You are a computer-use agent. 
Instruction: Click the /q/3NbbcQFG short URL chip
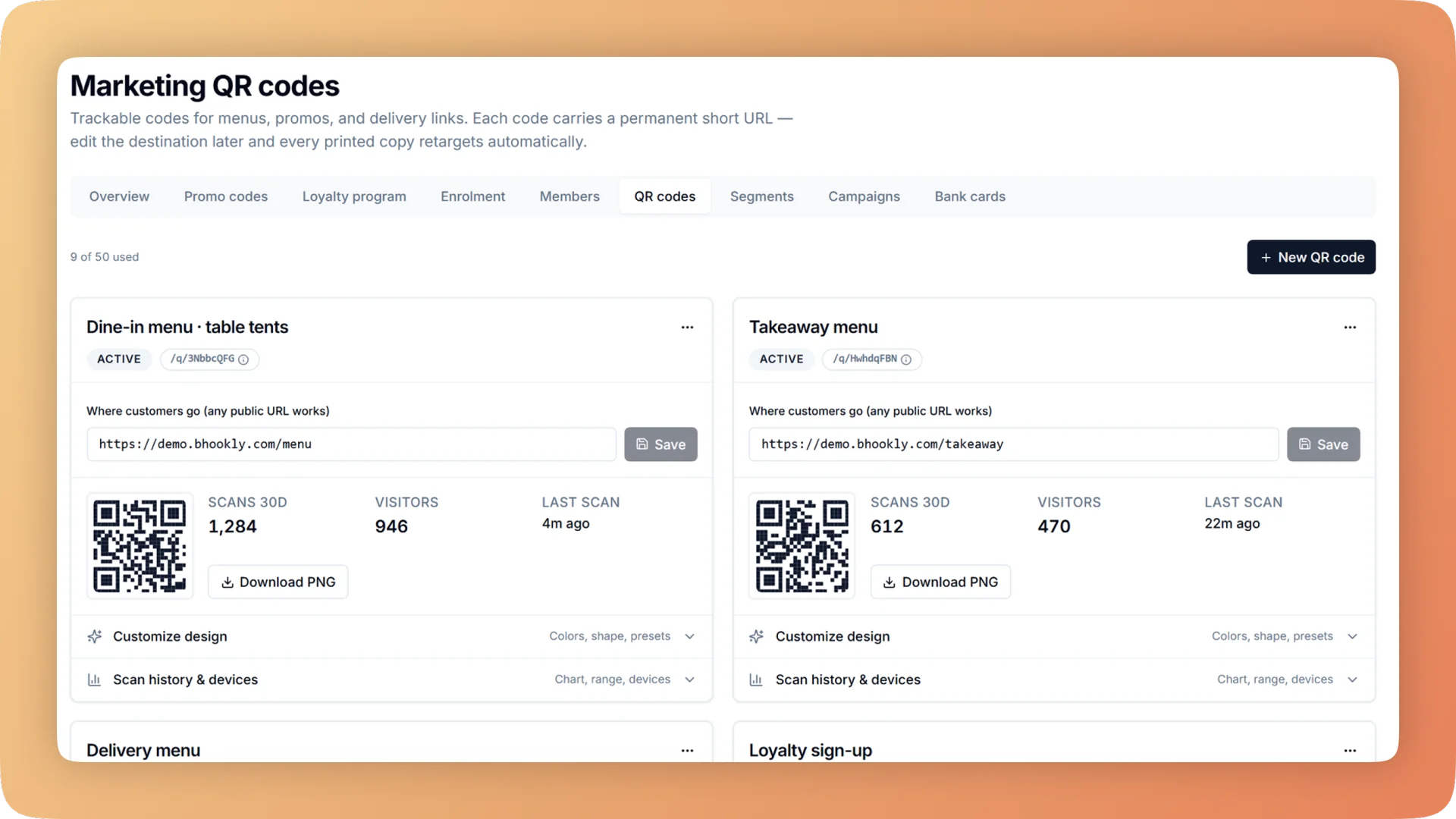pyautogui.click(x=209, y=359)
